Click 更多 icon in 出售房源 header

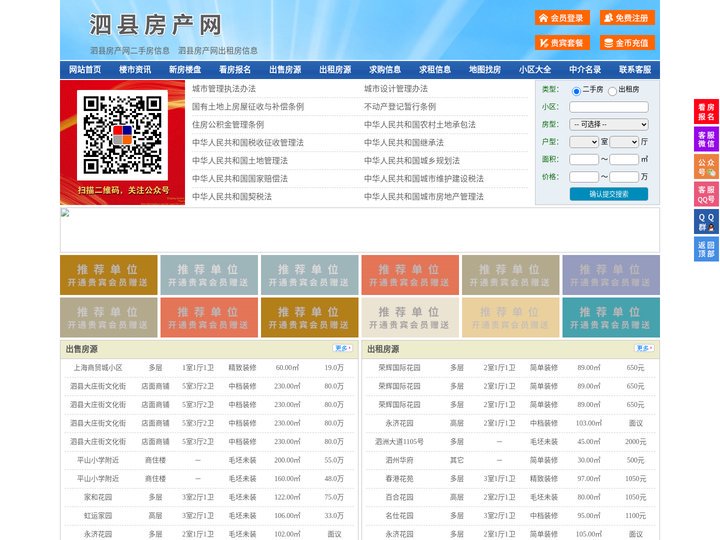click(343, 348)
